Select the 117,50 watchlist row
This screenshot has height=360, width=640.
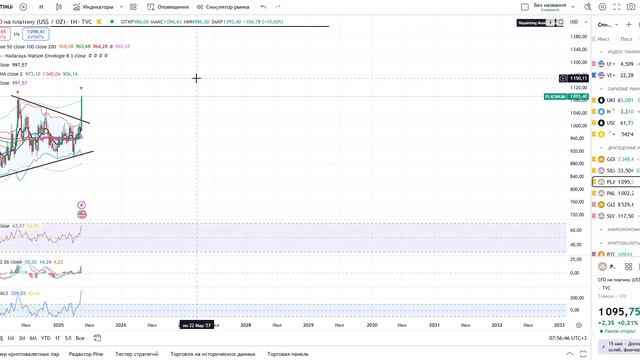coord(616,216)
